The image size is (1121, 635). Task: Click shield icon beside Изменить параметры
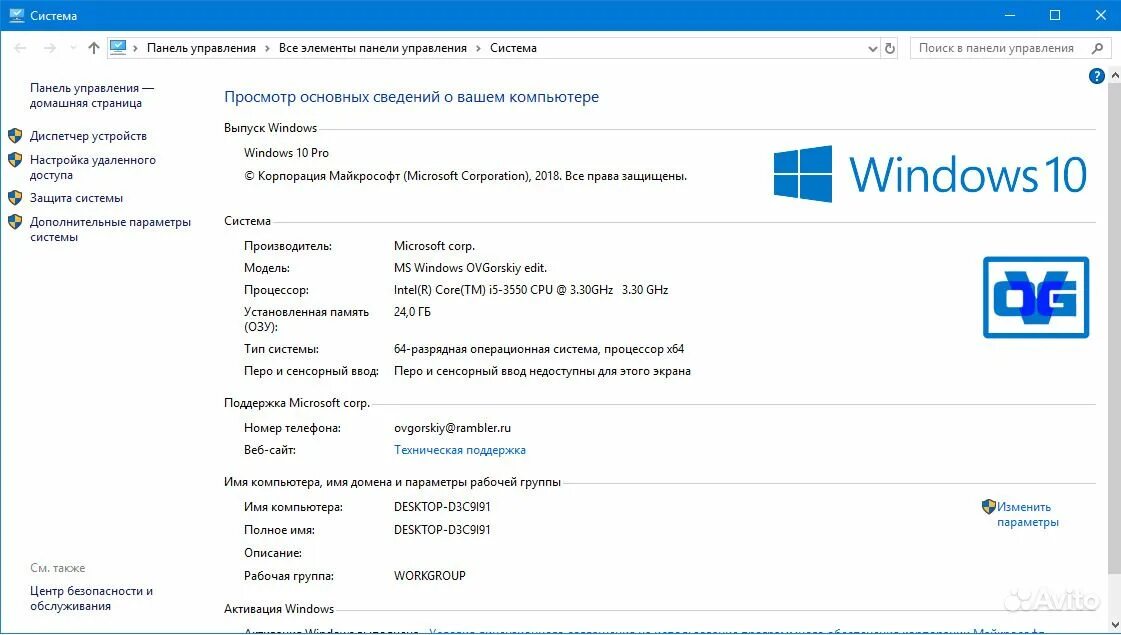coord(989,507)
